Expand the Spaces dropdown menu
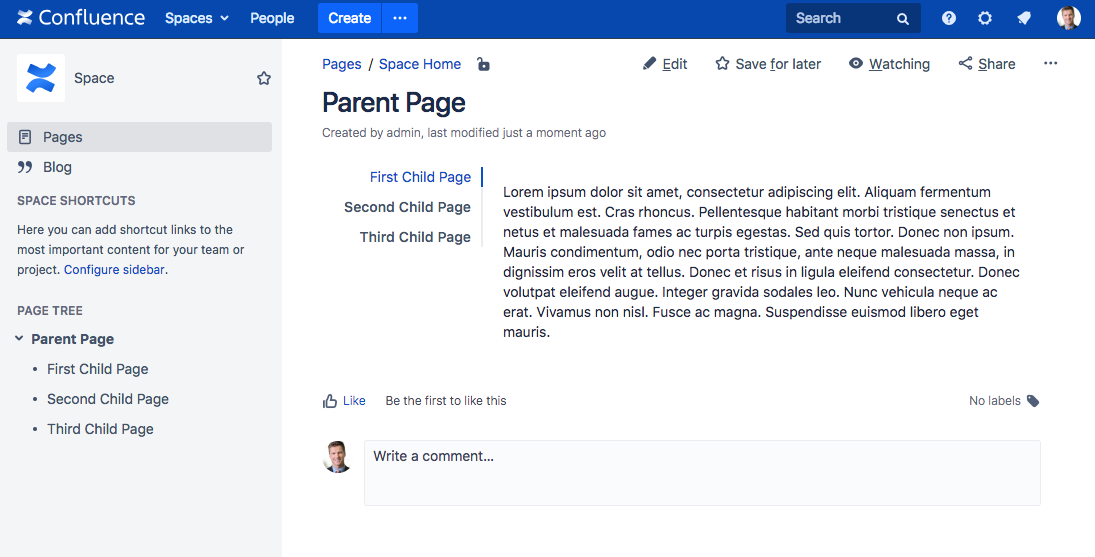Viewport: 1095px width, 557px height. coord(196,18)
